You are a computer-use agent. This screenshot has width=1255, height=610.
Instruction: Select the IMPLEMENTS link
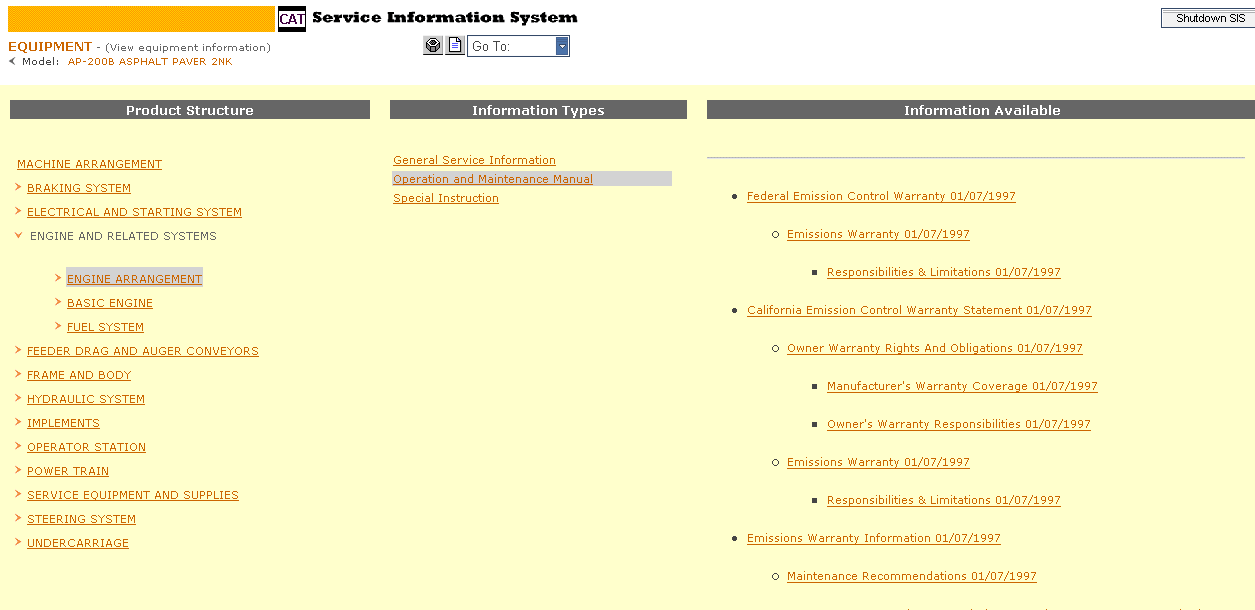(63, 423)
